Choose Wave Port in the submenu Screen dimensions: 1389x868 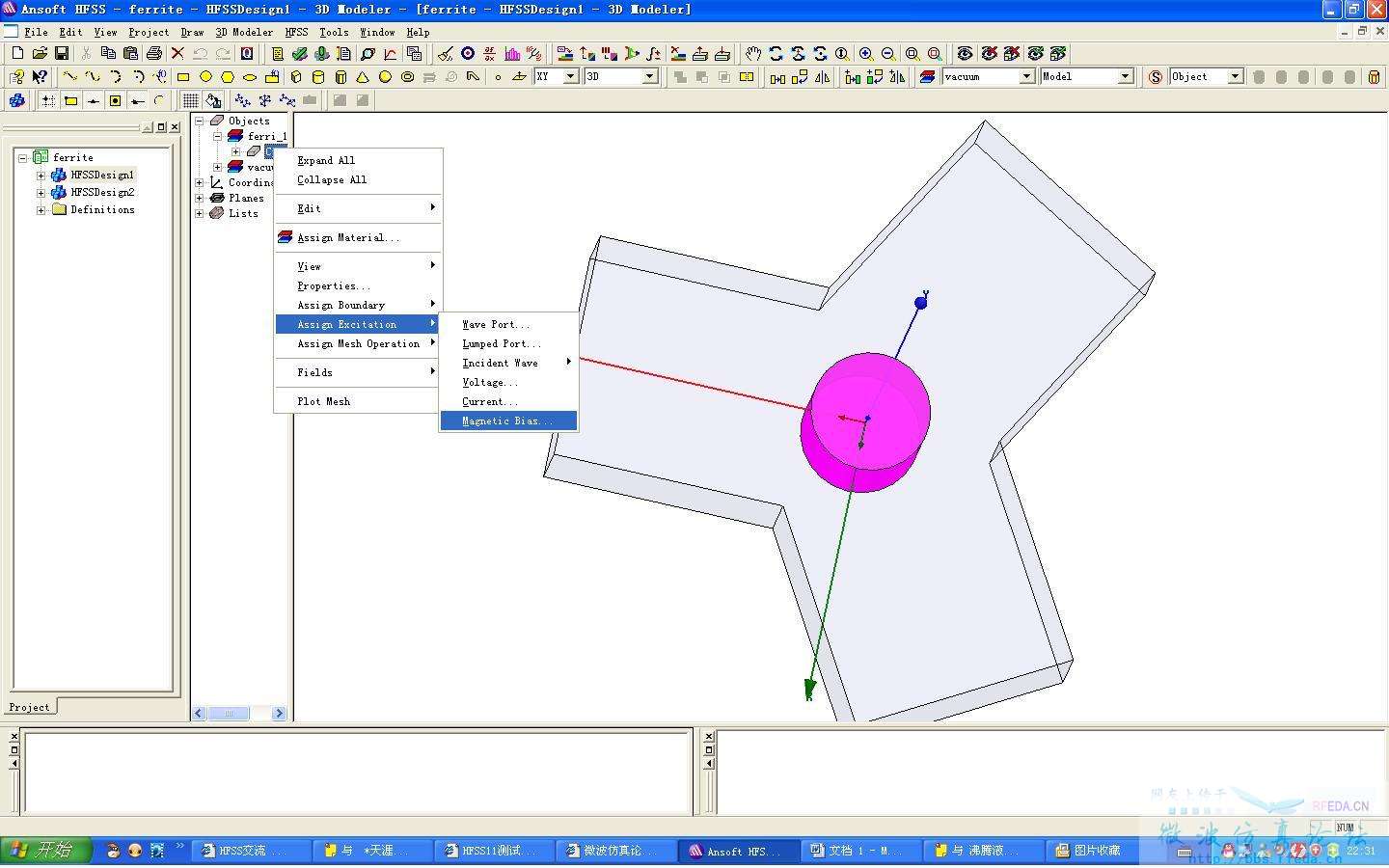[508, 324]
